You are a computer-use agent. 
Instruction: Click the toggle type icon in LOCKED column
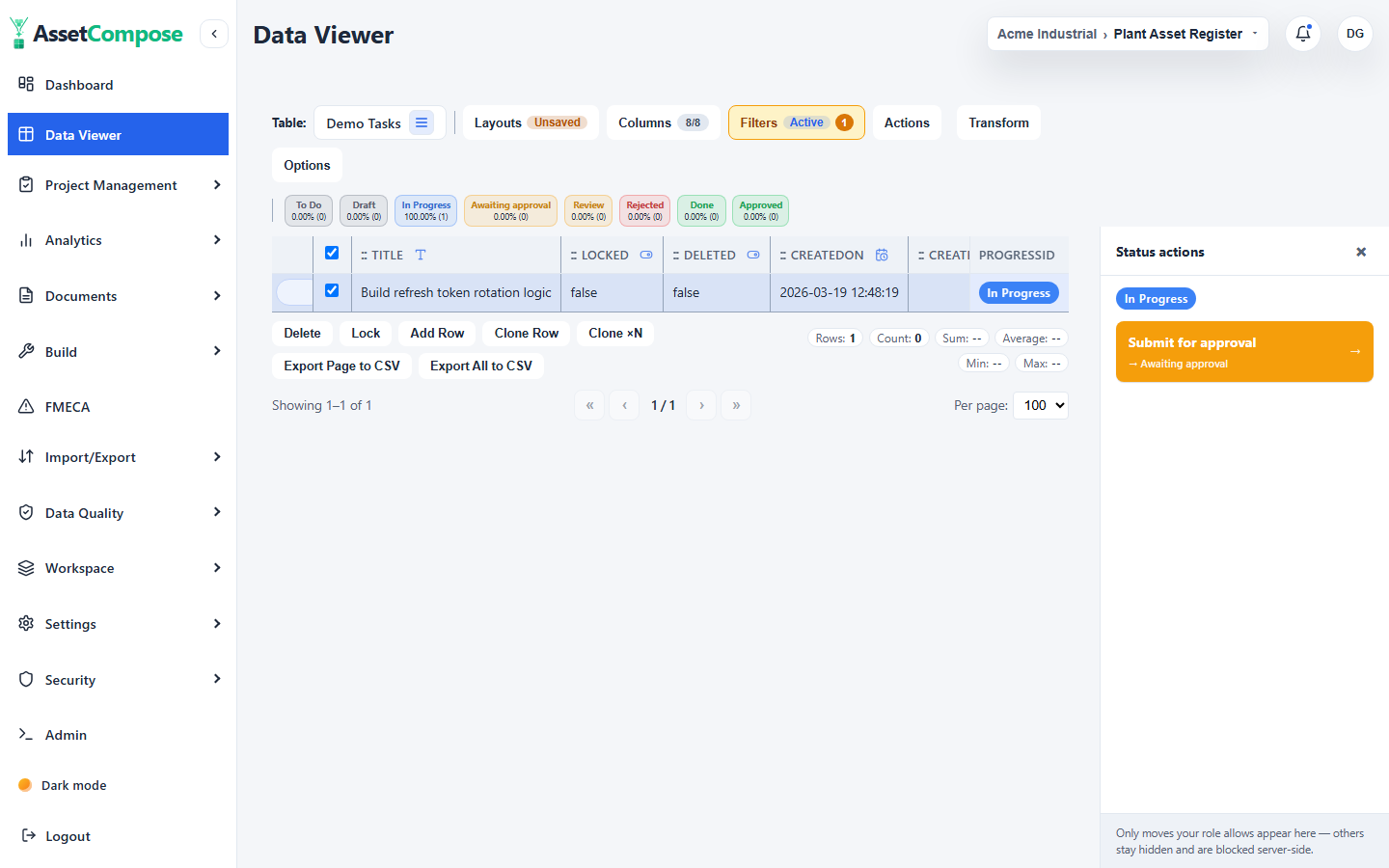[646, 255]
